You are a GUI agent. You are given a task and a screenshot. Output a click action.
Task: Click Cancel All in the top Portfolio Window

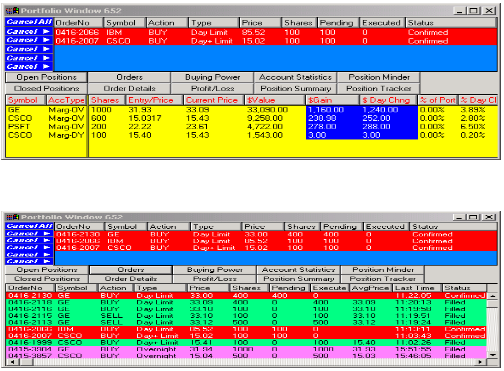click(29, 22)
